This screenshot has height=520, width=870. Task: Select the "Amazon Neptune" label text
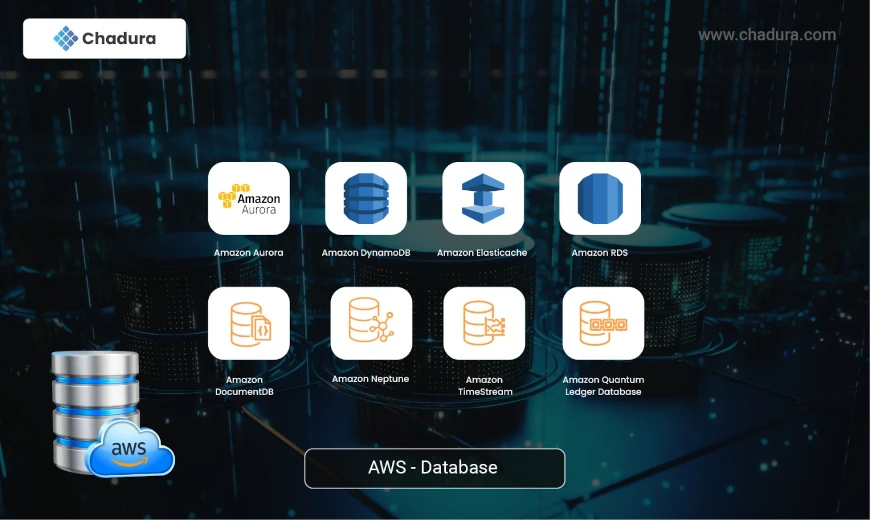[x=370, y=379]
